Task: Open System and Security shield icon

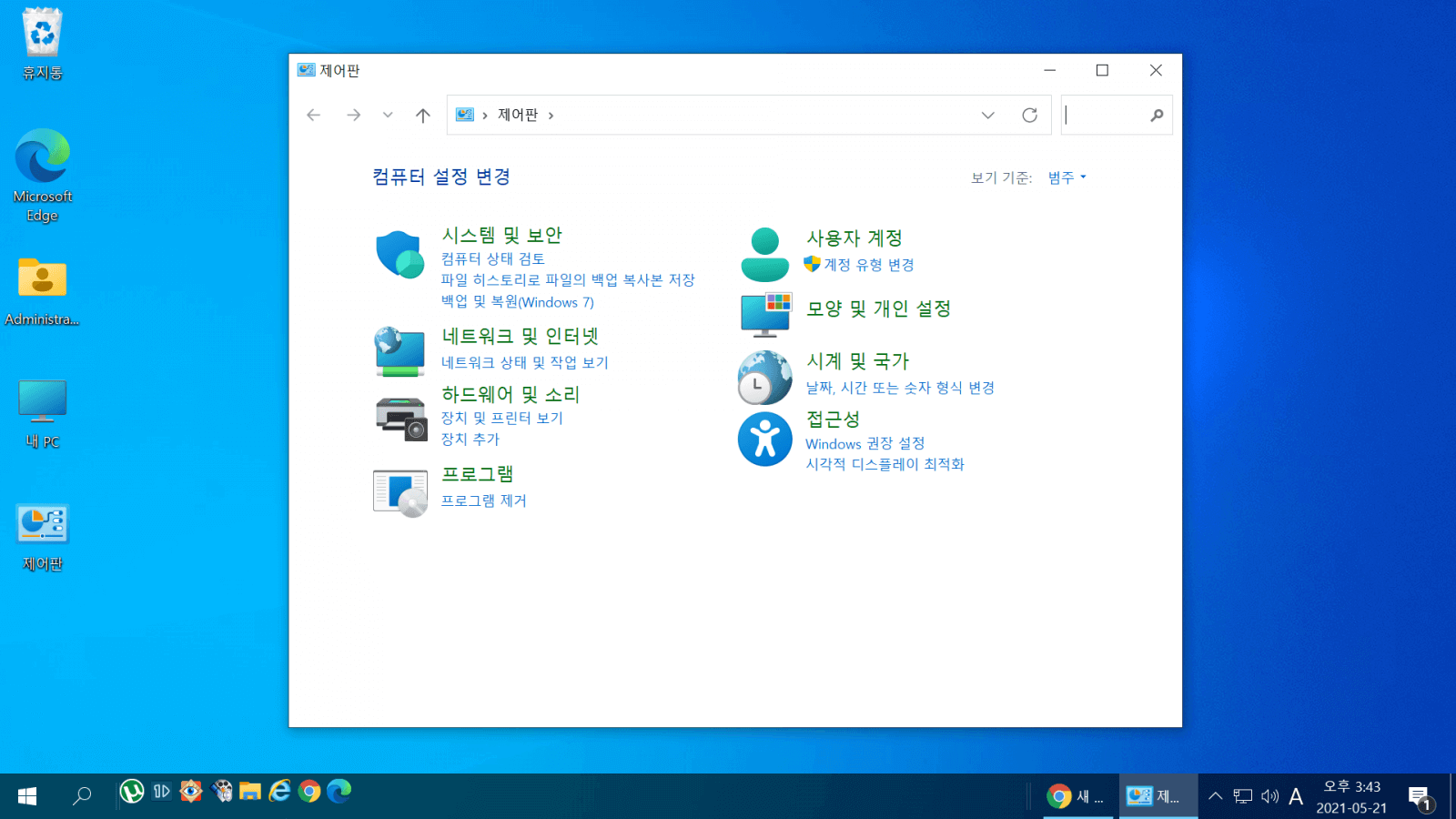Action: click(399, 254)
